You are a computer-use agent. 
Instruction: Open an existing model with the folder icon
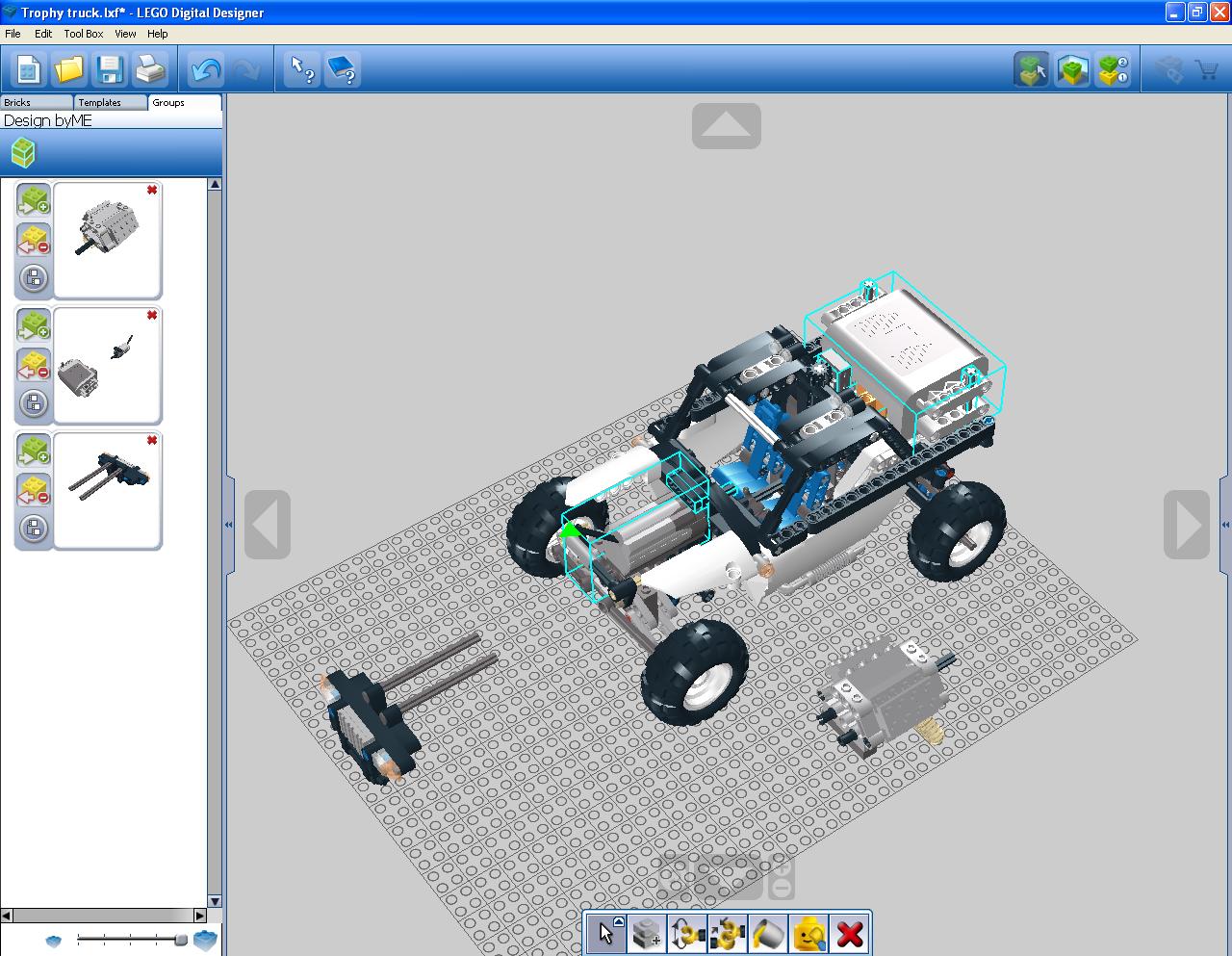click(68, 69)
